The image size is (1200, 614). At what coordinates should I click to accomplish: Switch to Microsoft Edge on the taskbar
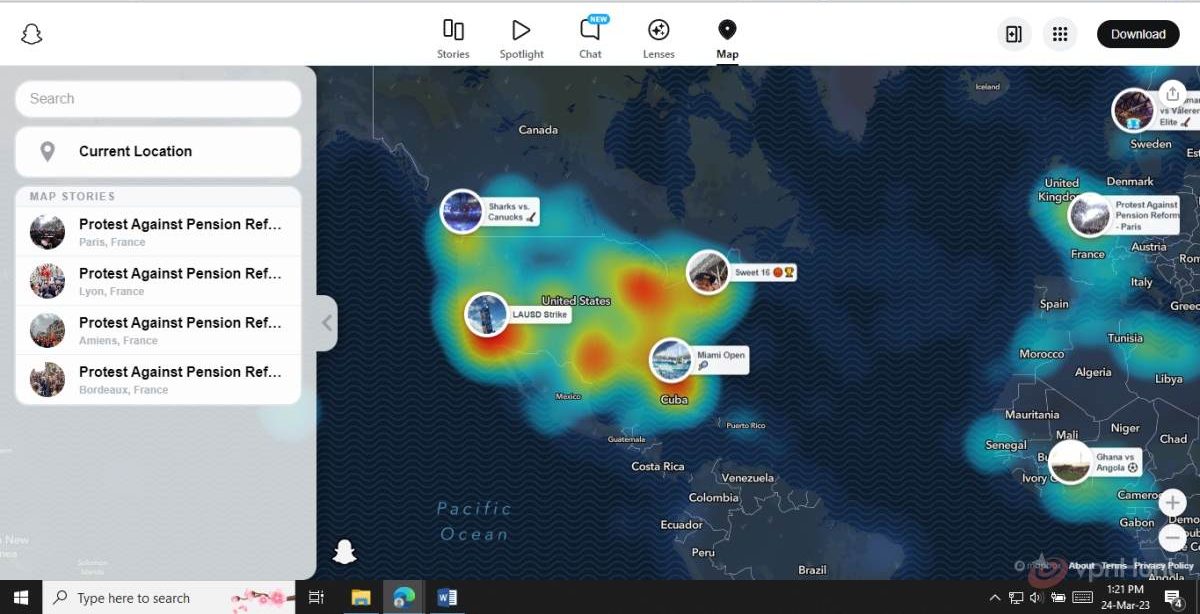(404, 597)
